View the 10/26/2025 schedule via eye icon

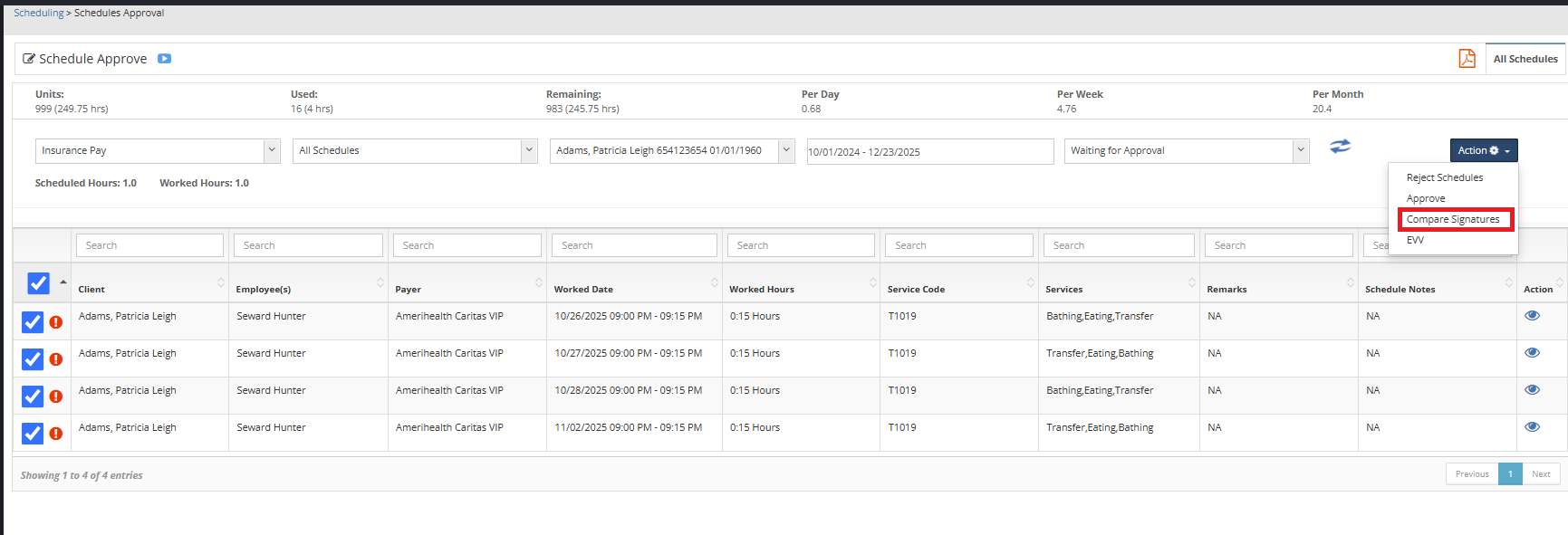click(x=1532, y=316)
